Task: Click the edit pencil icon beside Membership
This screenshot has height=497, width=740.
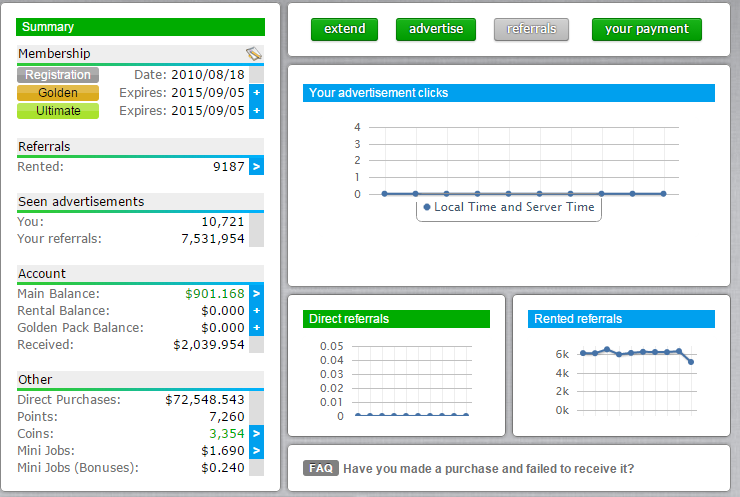Action: pyautogui.click(x=254, y=53)
